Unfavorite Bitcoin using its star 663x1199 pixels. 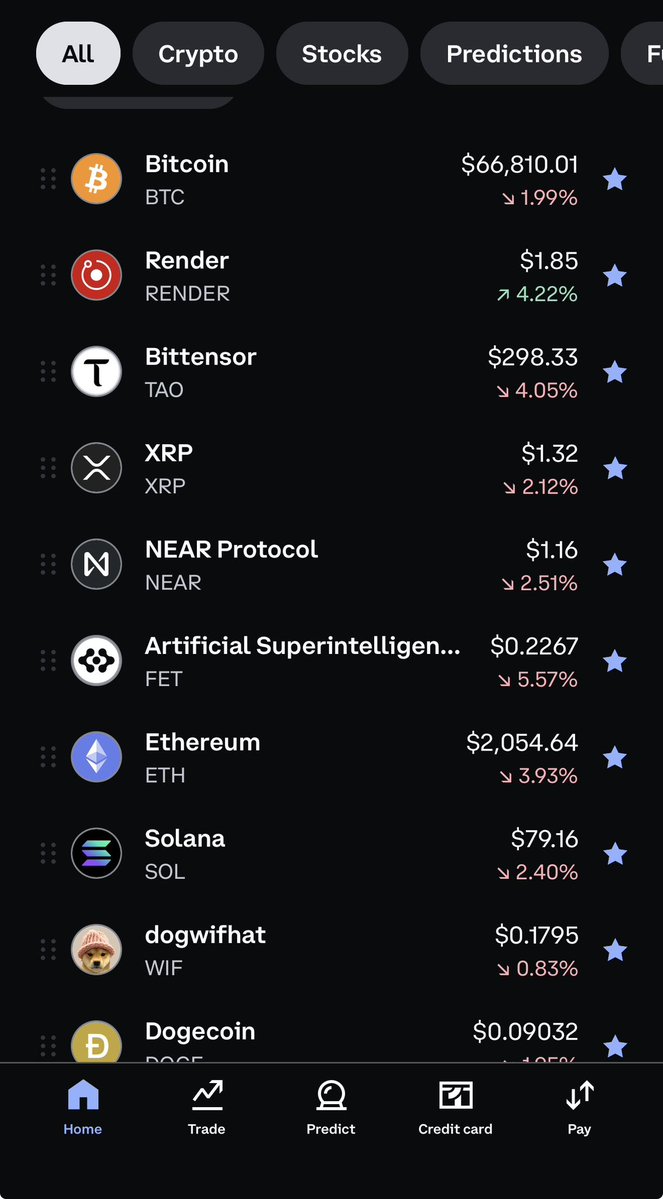(615, 180)
